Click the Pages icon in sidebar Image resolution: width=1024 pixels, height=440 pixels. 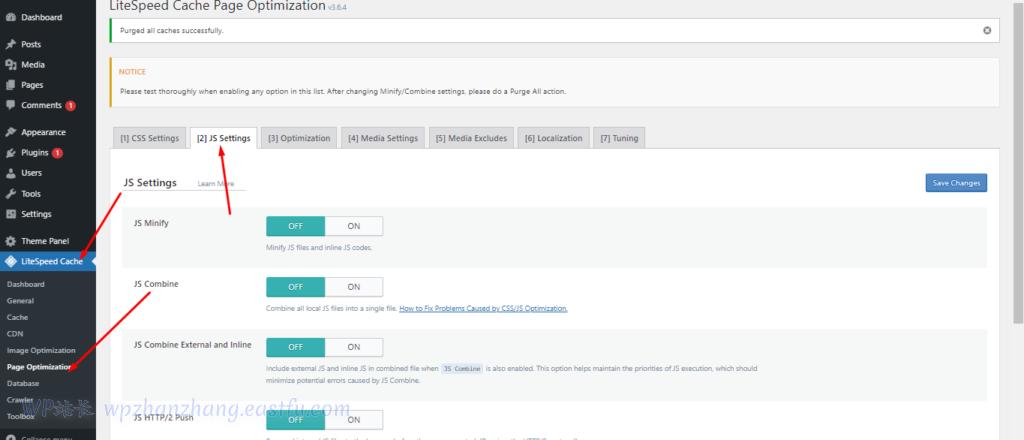pos(10,85)
